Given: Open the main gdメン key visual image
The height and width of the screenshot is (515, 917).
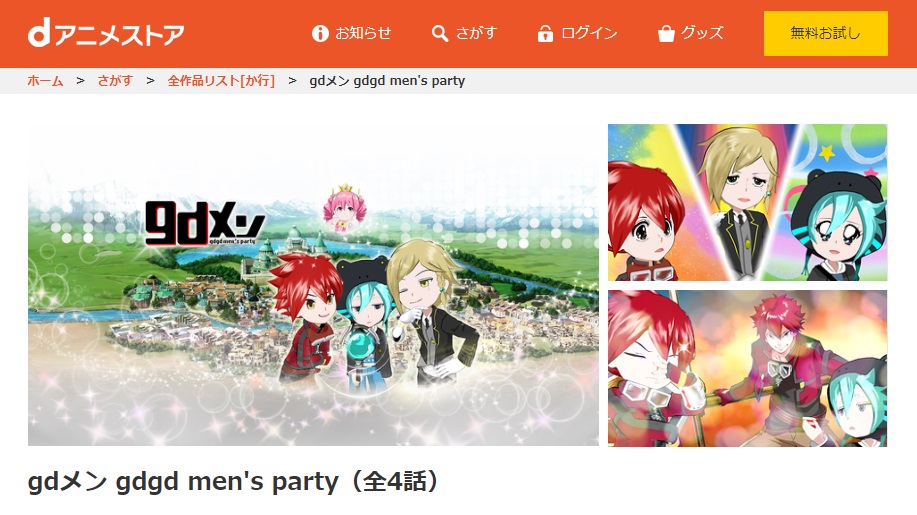Looking at the screenshot, I should click(x=313, y=285).
